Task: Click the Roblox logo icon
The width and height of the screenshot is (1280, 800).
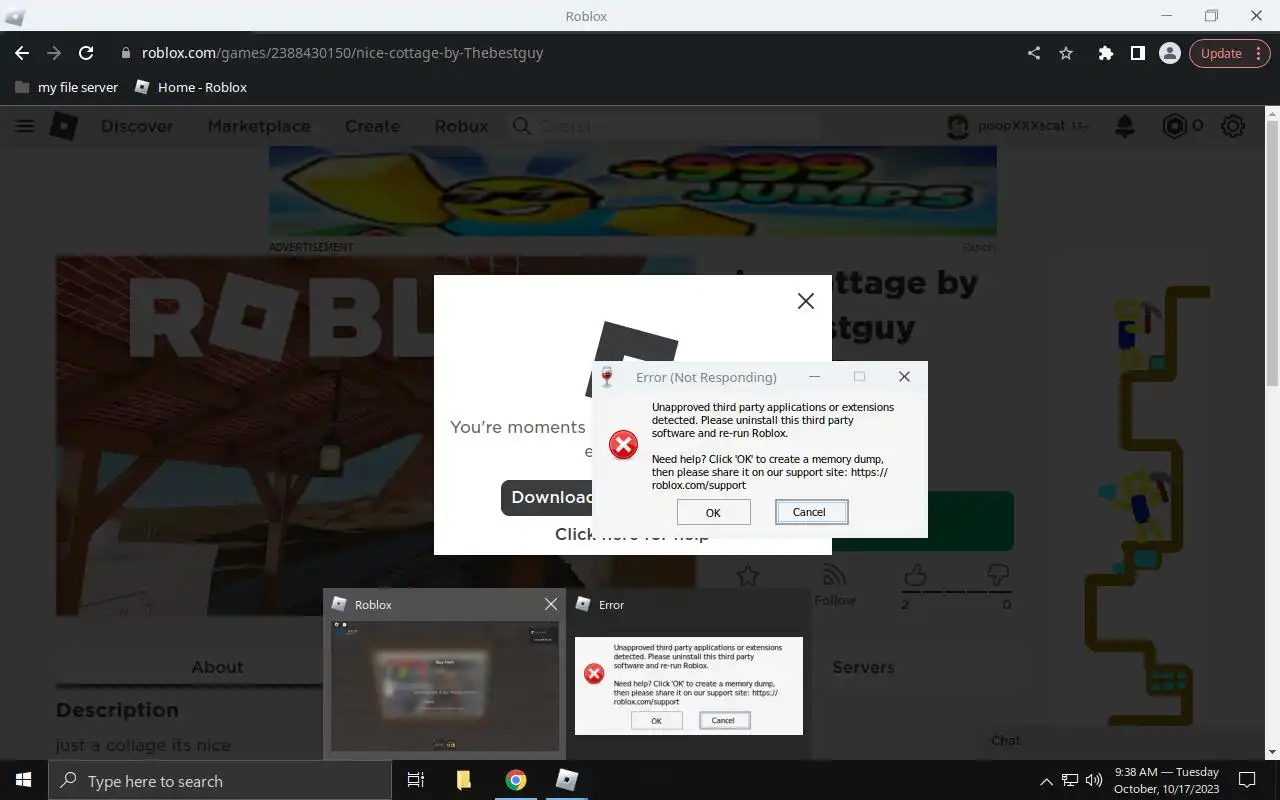Action: coord(64,126)
